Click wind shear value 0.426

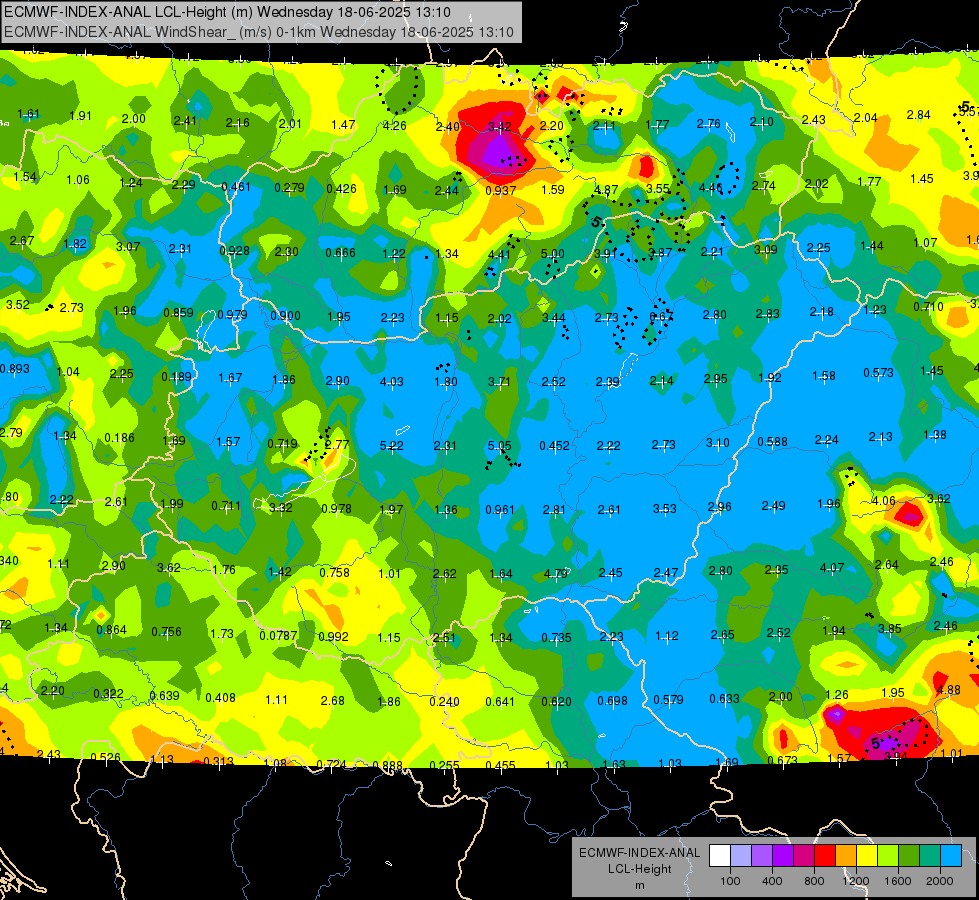point(342,189)
